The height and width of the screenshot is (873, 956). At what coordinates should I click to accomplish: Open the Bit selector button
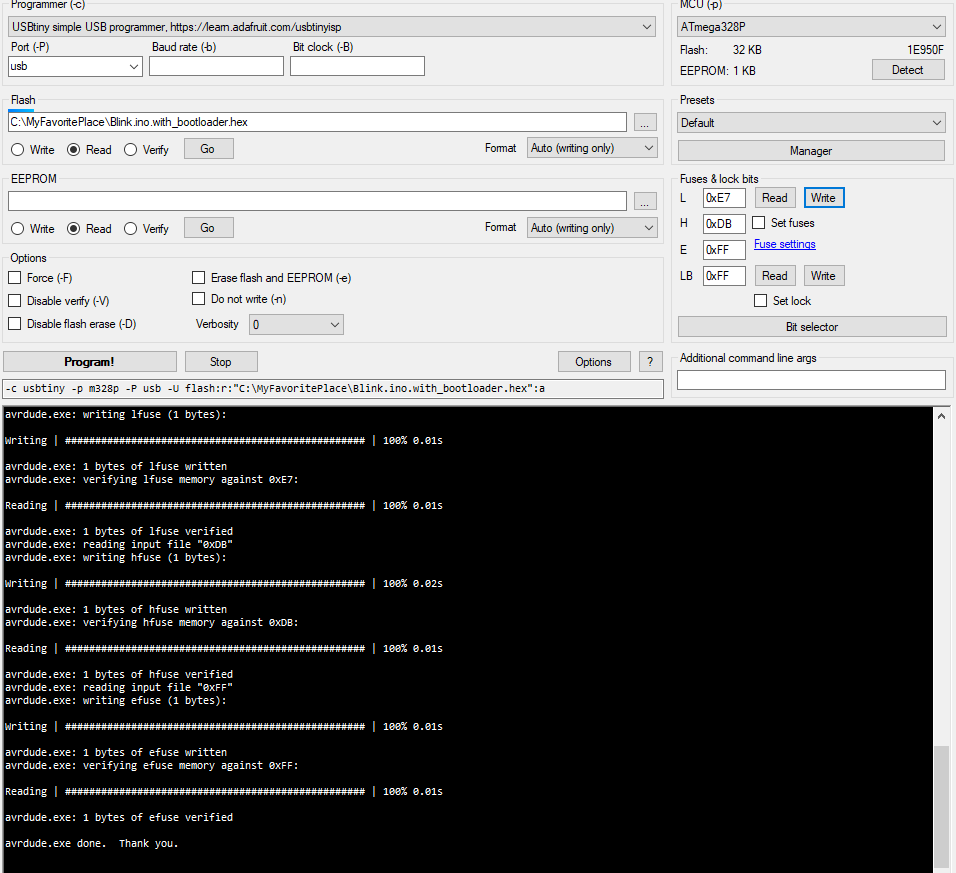pyautogui.click(x=811, y=327)
